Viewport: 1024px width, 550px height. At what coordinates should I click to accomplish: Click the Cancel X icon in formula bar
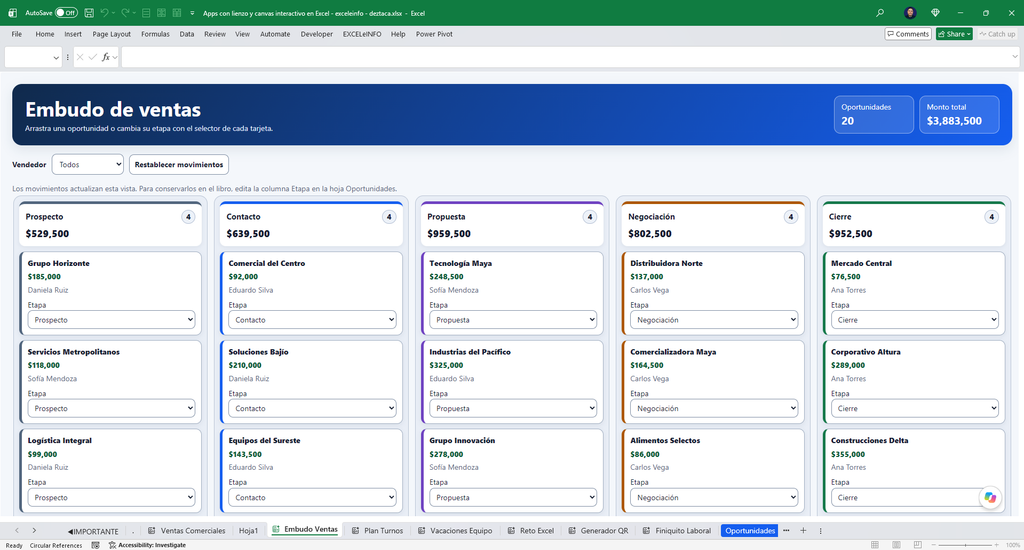click(80, 57)
